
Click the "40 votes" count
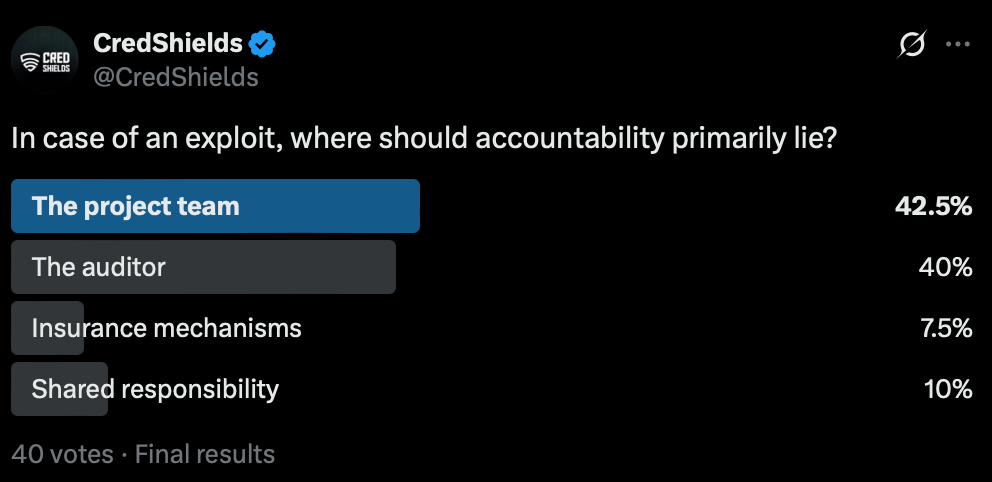click(x=62, y=454)
